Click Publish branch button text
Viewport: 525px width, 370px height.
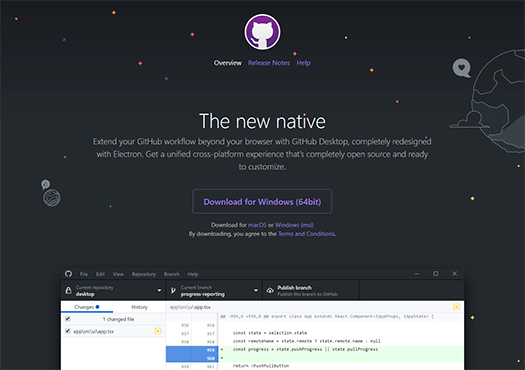coord(295,288)
